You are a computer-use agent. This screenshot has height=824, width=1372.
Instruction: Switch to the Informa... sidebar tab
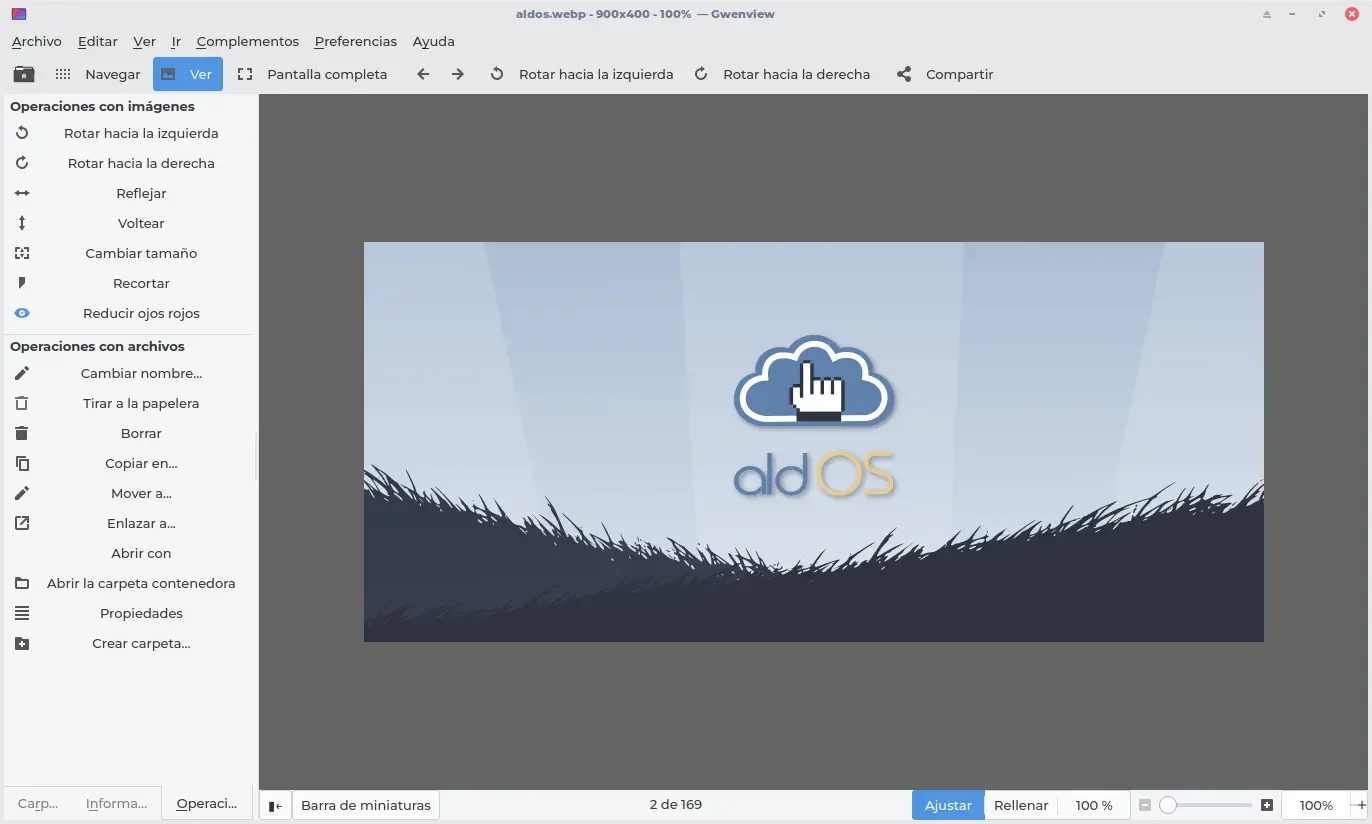[x=116, y=803]
